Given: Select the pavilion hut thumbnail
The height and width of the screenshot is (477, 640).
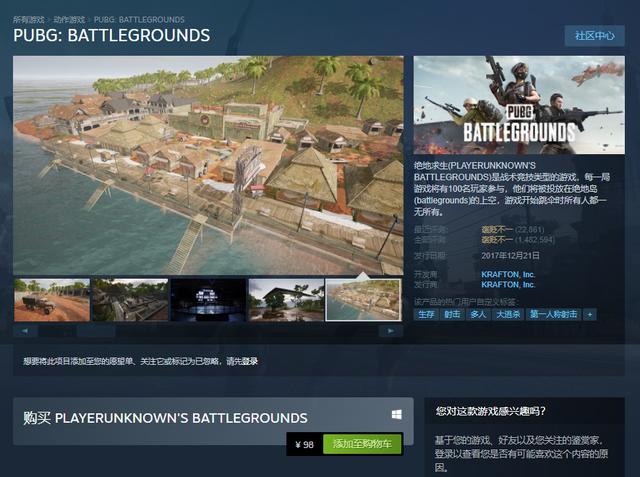Looking at the screenshot, I should pos(286,300).
